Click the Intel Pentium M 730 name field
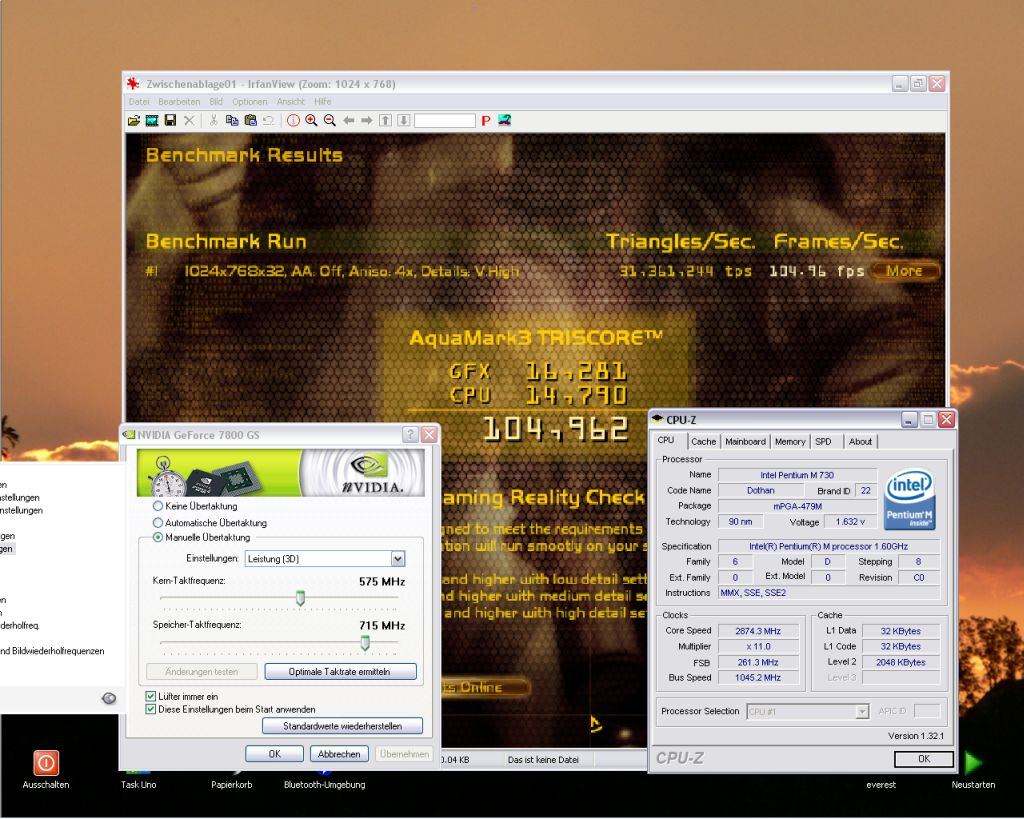Image resolution: width=1024 pixels, height=819 pixels. [x=797, y=475]
